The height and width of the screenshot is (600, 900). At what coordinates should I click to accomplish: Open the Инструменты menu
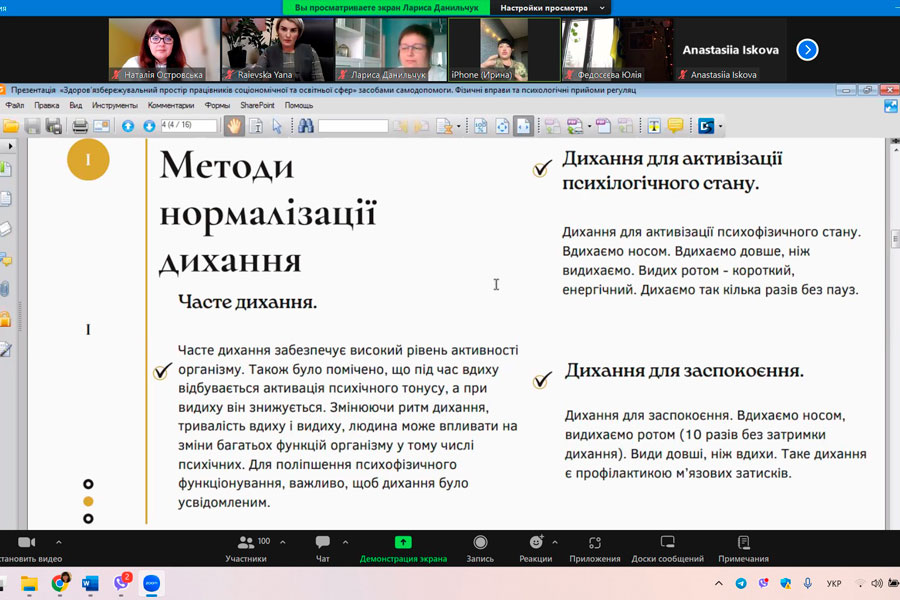[x=115, y=105]
